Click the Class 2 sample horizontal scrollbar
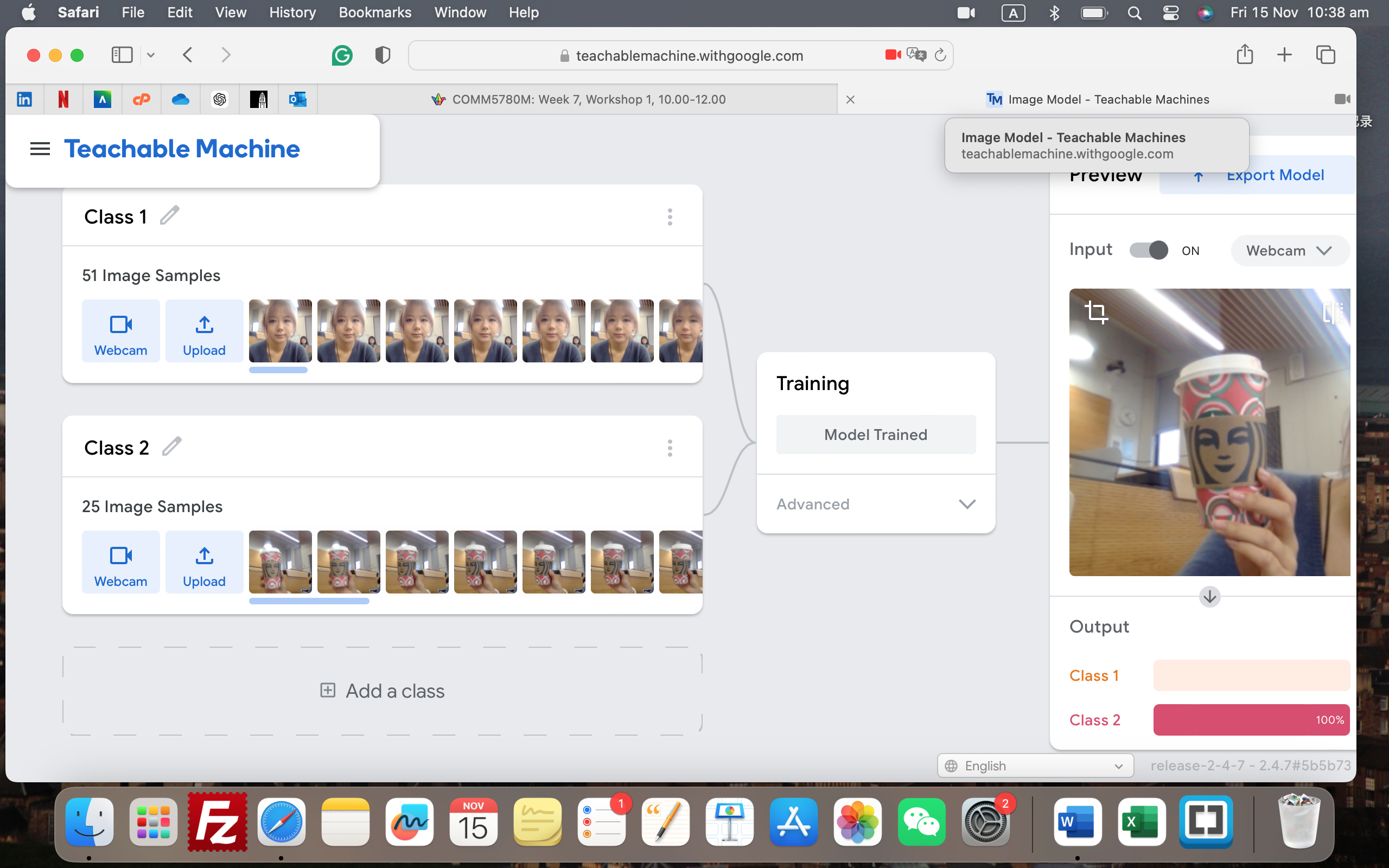1389x868 pixels. pyautogui.click(x=309, y=601)
